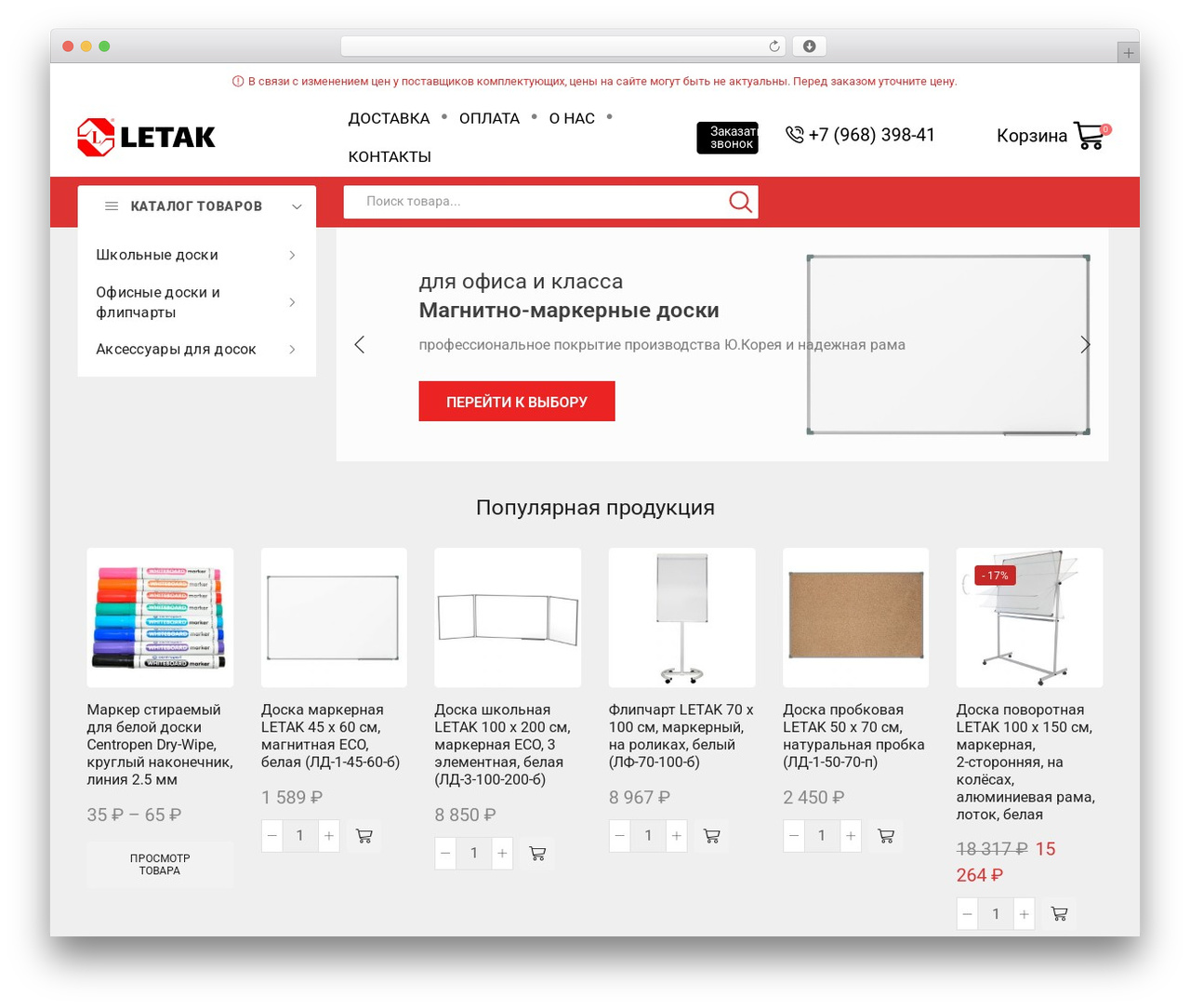Open the cork board product thumbnail
This screenshot has height=1008, width=1190.
pos(855,617)
